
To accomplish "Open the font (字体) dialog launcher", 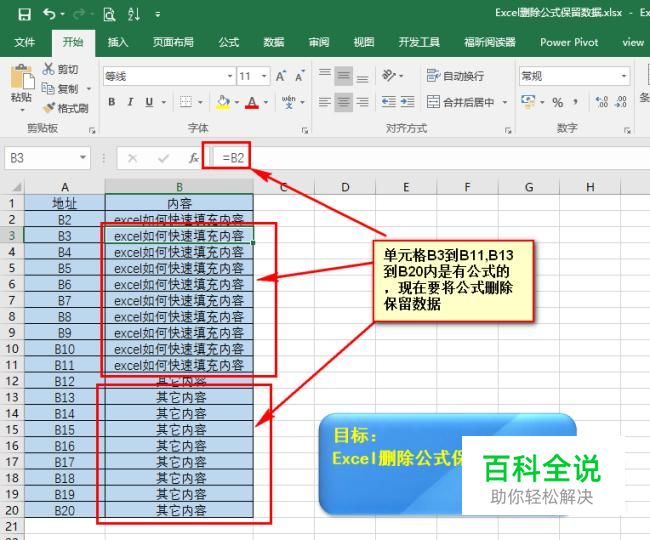I will tap(305, 131).
